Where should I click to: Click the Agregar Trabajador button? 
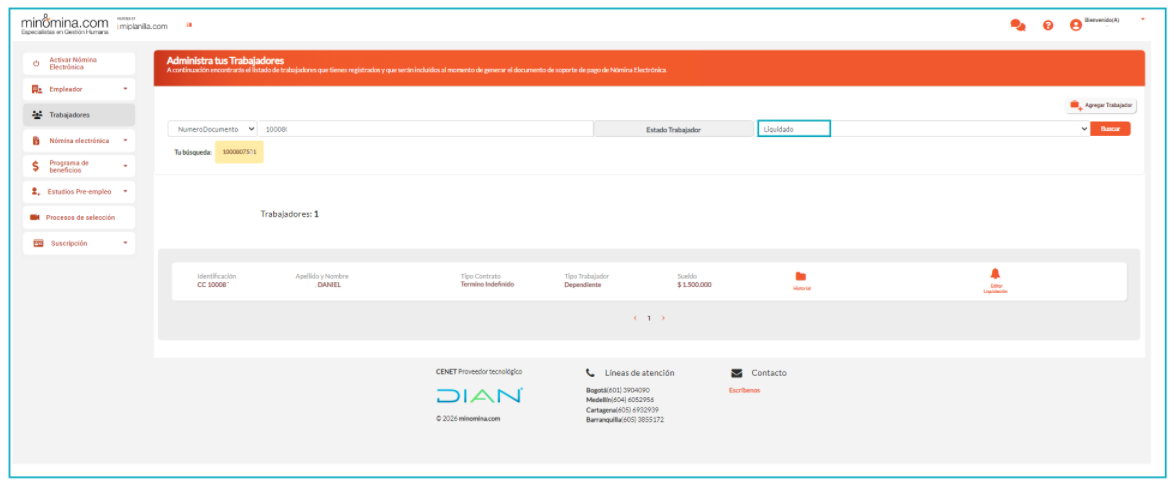[1102, 105]
